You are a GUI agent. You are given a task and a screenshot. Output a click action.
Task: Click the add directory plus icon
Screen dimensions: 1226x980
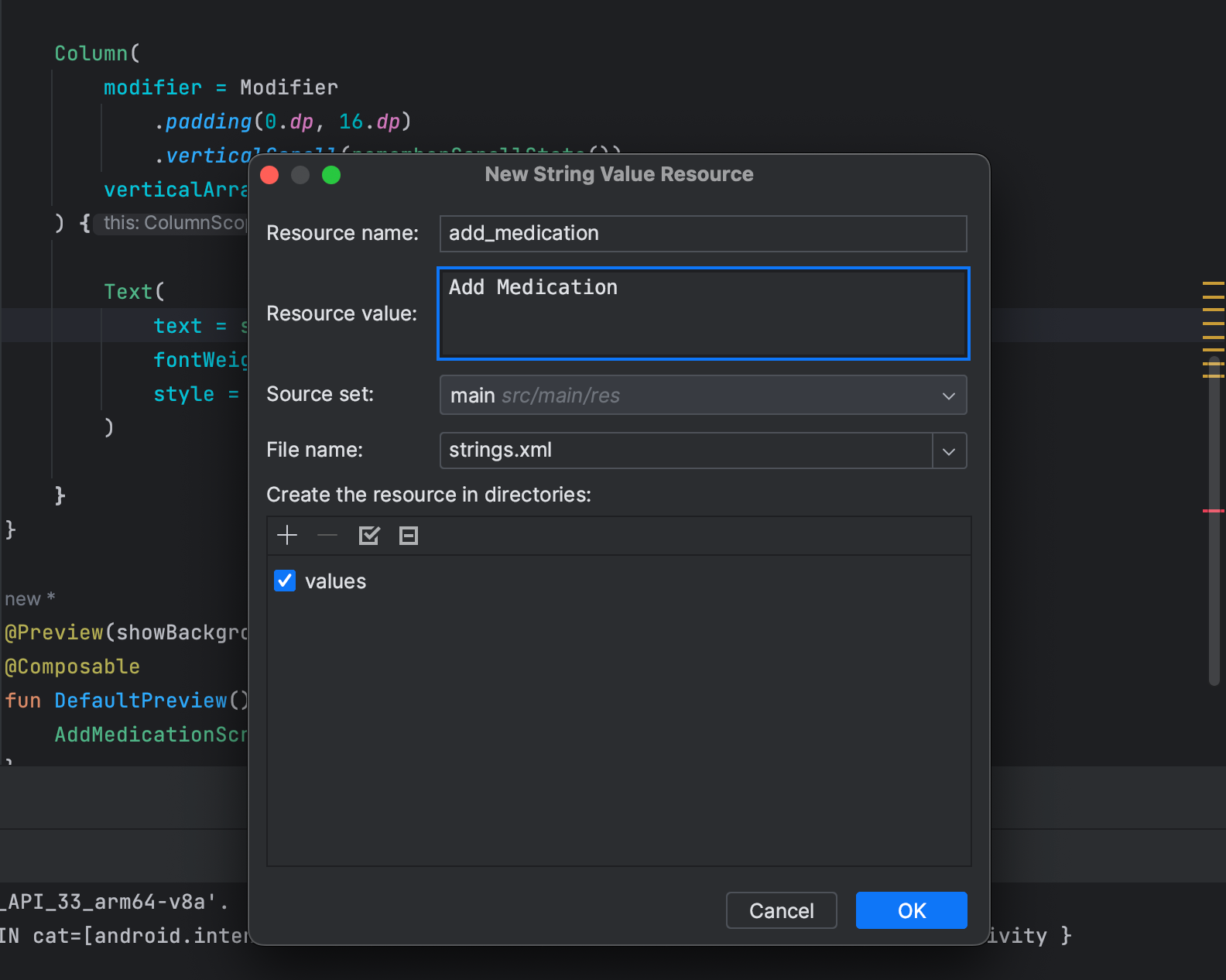tap(287, 535)
